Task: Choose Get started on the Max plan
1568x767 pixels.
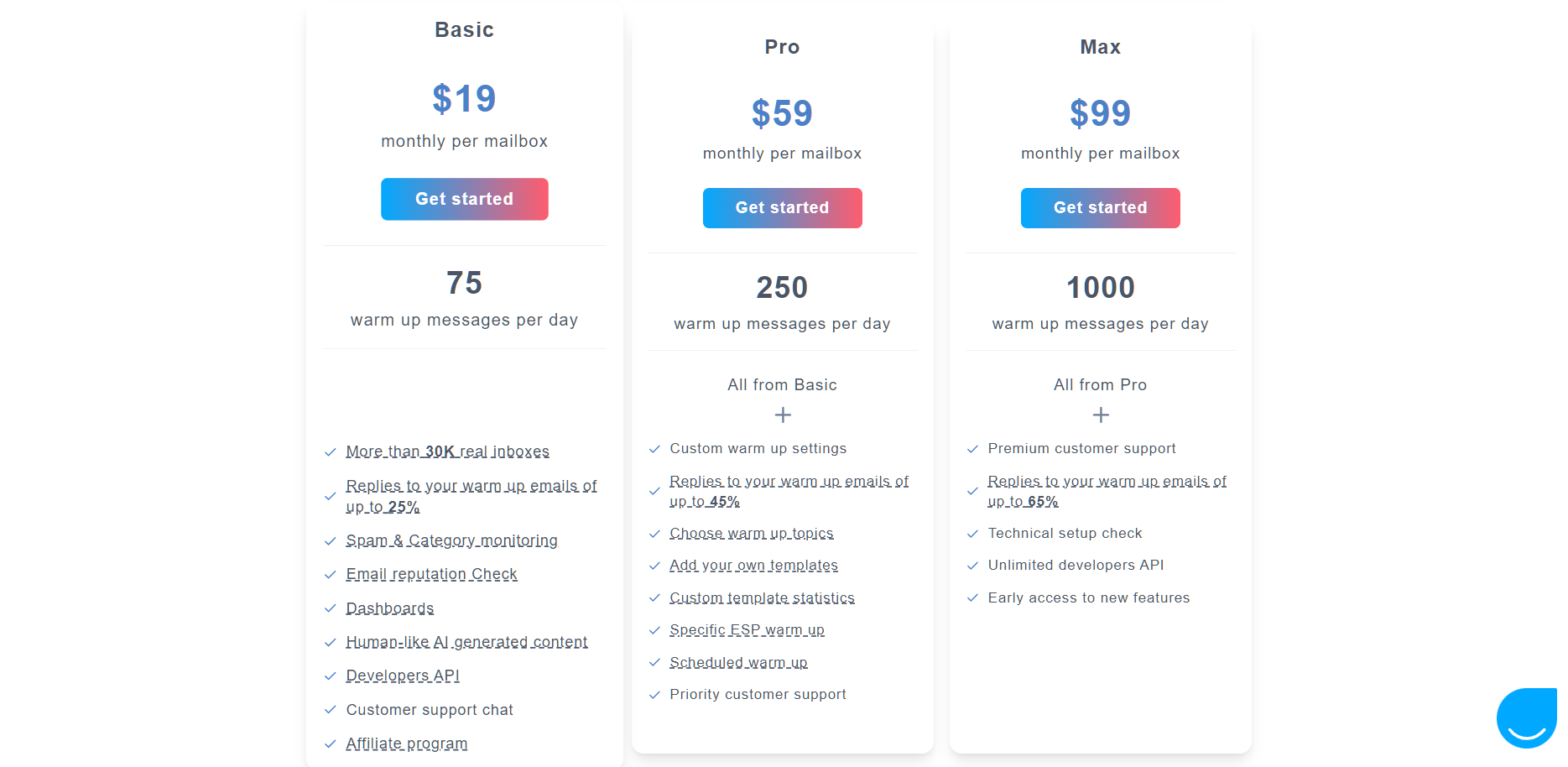Action: [x=1100, y=208]
